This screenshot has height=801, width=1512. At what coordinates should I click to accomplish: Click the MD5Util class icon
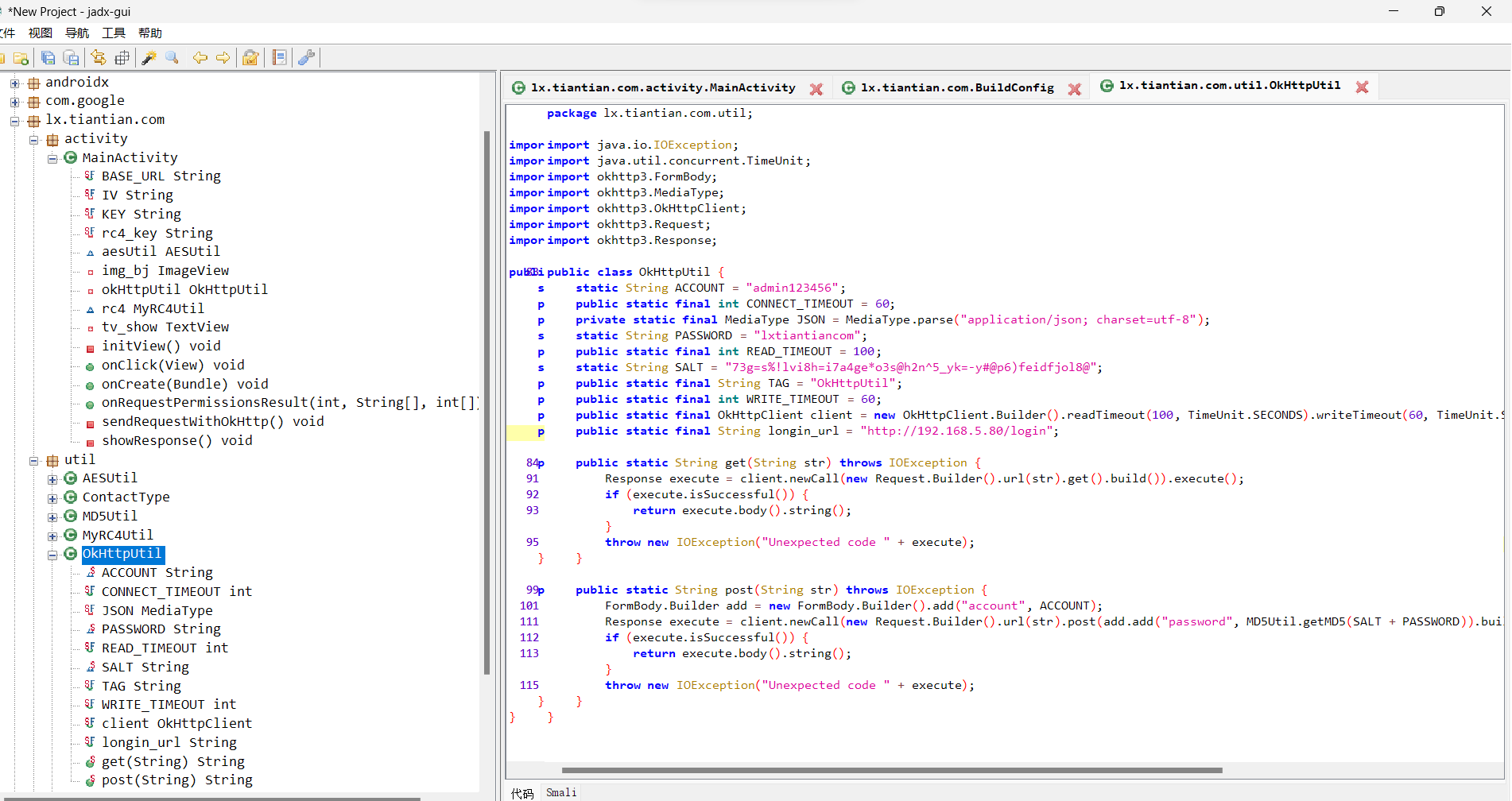71,516
